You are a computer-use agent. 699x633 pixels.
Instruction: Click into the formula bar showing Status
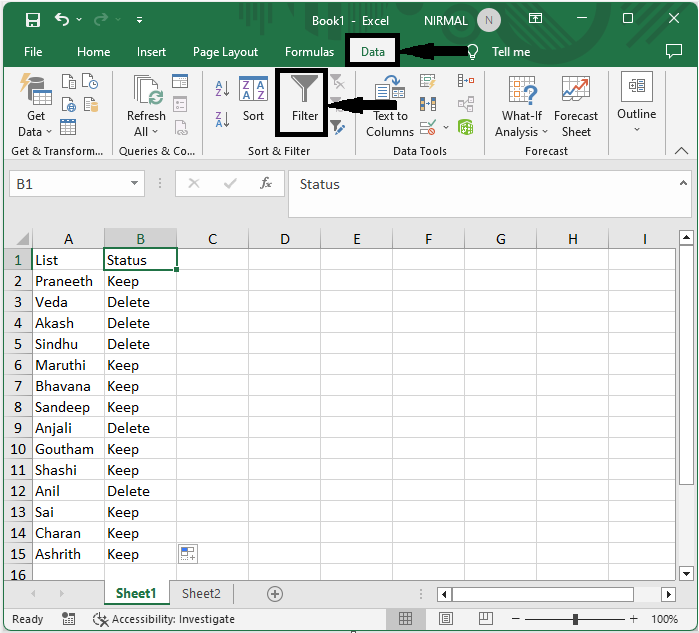483,194
